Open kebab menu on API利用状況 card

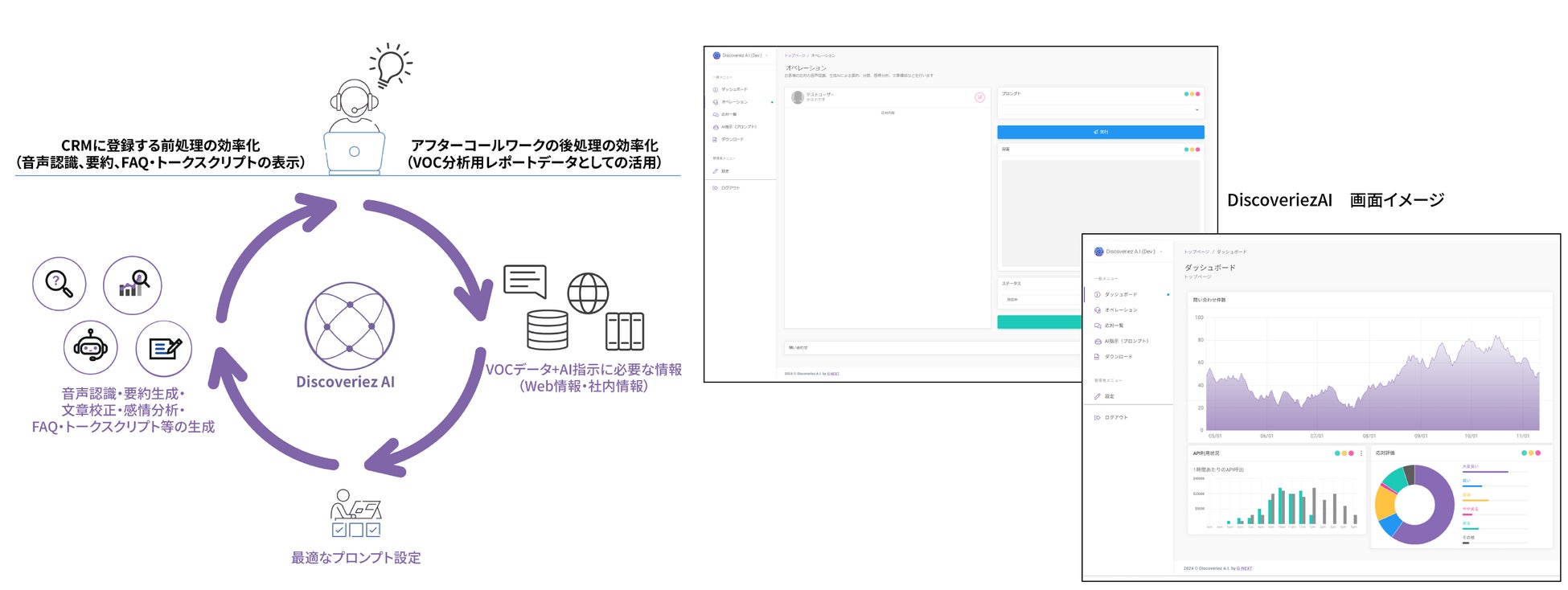tap(1361, 453)
